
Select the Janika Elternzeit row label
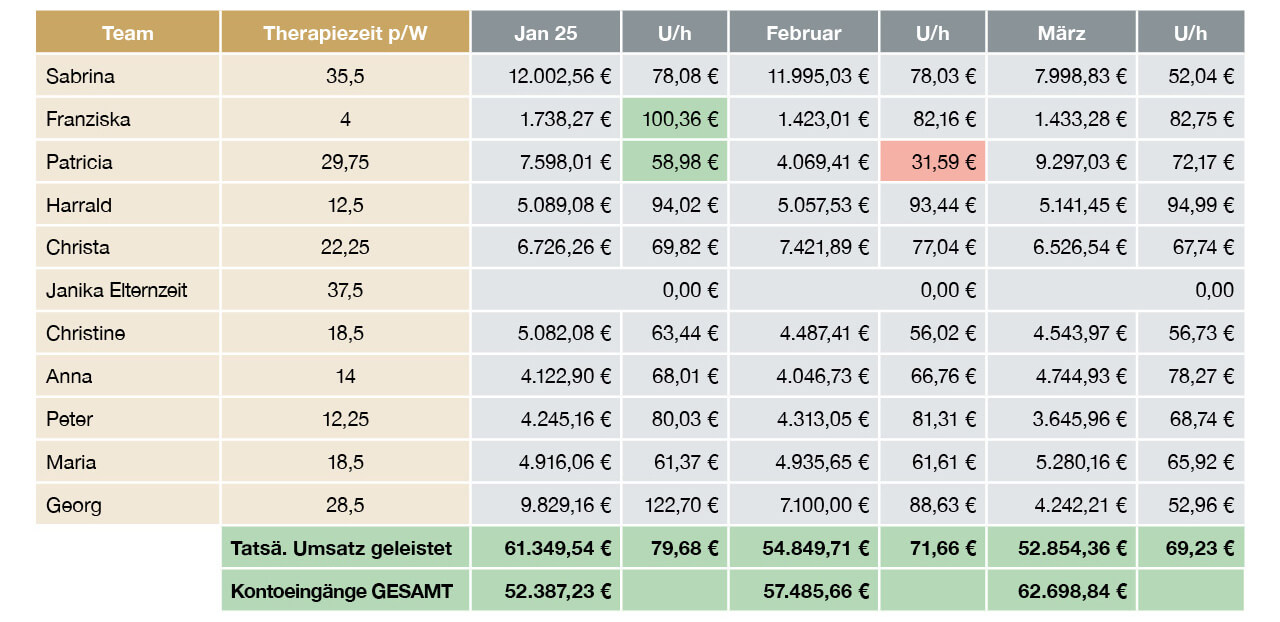pos(128,291)
